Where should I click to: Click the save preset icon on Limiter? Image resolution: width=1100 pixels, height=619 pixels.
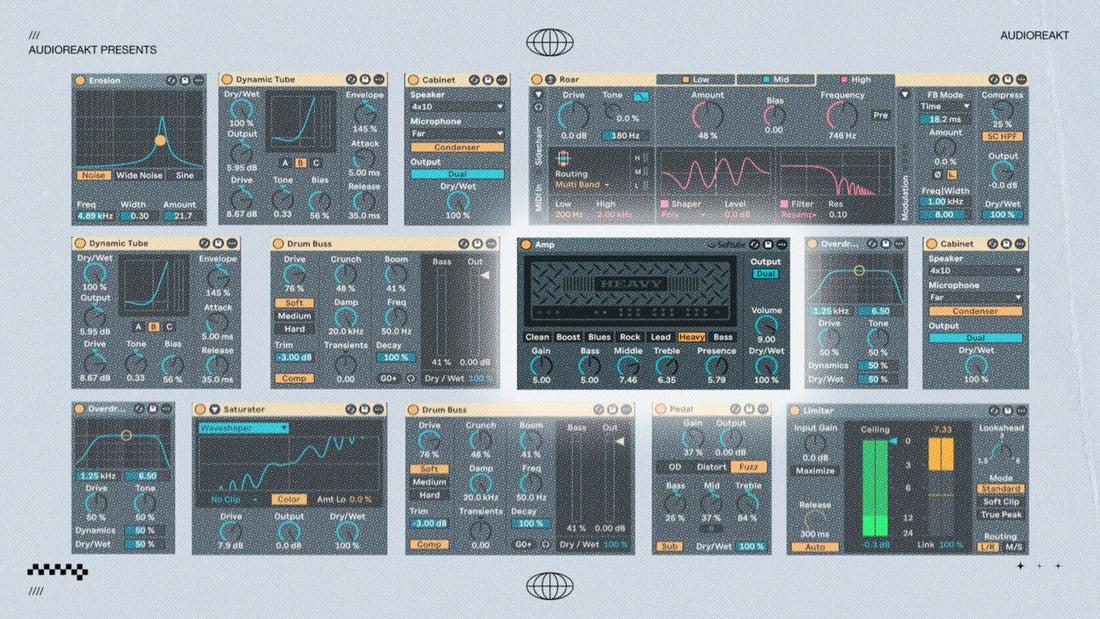1006,410
